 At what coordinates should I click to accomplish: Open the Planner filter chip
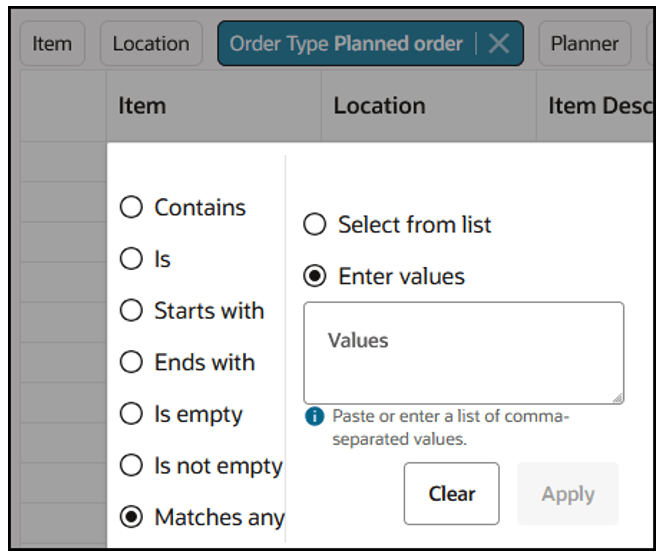pos(585,44)
